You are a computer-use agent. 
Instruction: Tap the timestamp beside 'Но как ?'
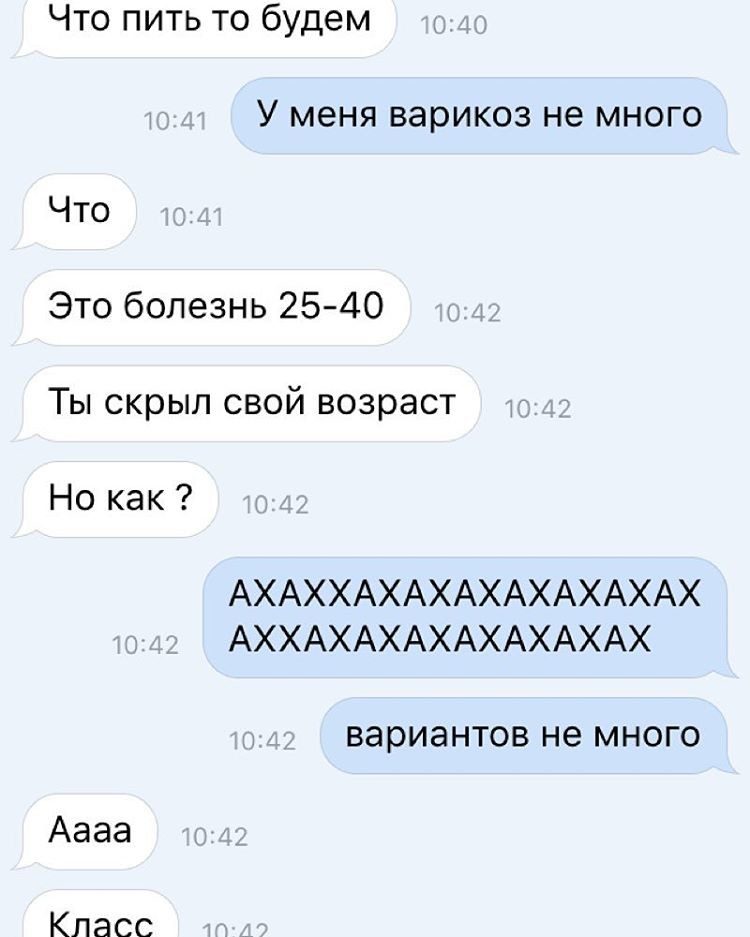tap(275, 505)
